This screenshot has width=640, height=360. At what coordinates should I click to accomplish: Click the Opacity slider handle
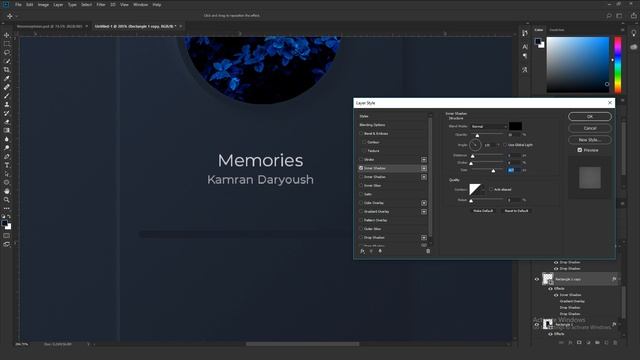point(477,136)
